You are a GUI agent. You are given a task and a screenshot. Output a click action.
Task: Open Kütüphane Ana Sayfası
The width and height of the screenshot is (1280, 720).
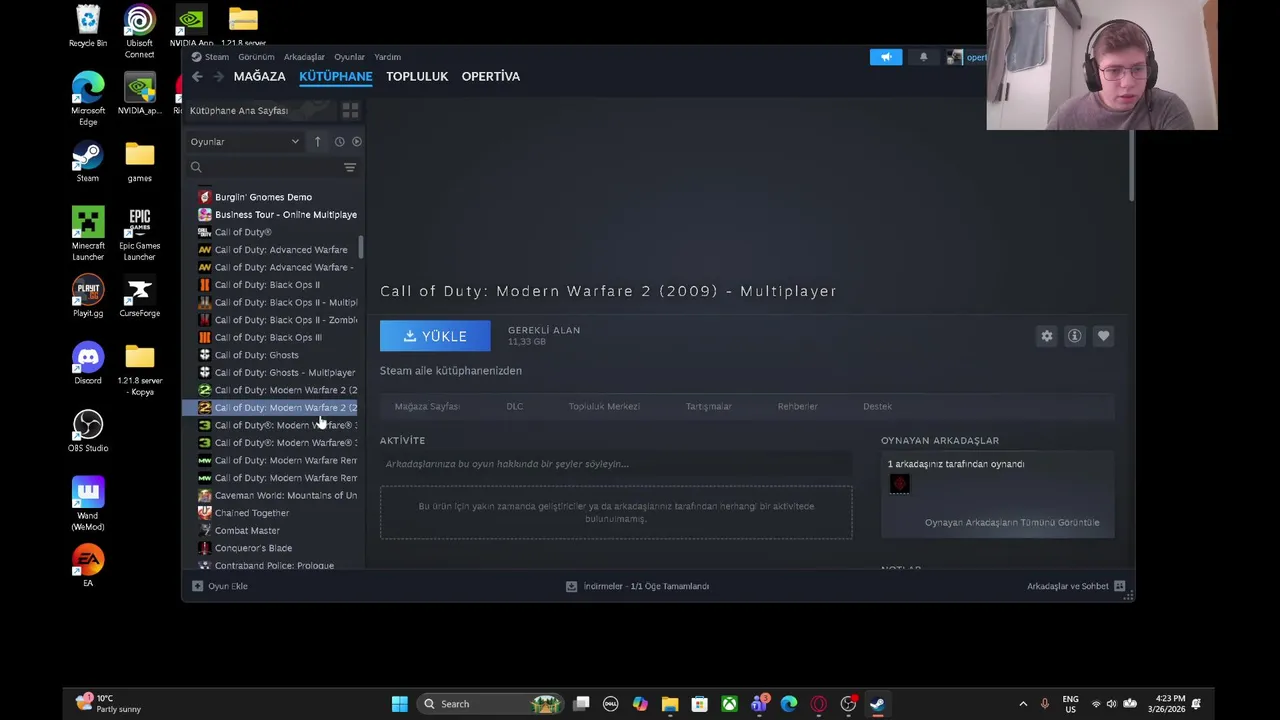point(239,111)
